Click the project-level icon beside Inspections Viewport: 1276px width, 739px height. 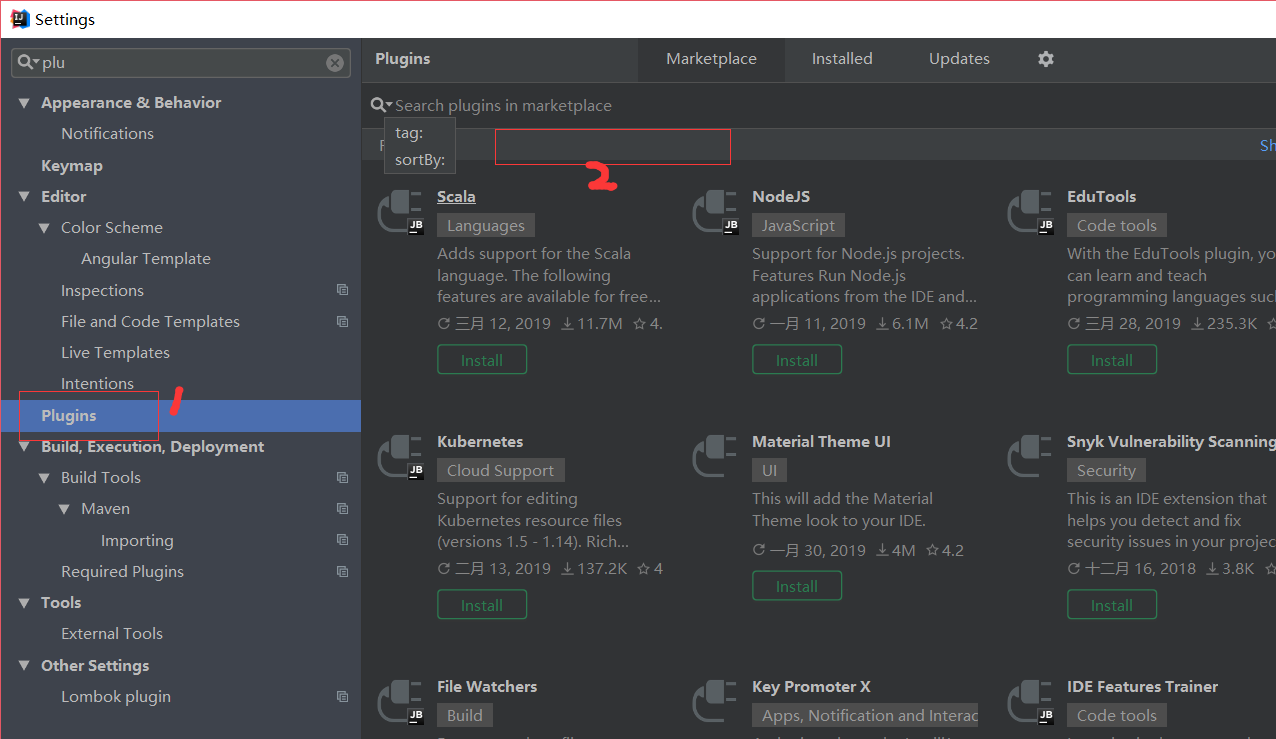(343, 290)
